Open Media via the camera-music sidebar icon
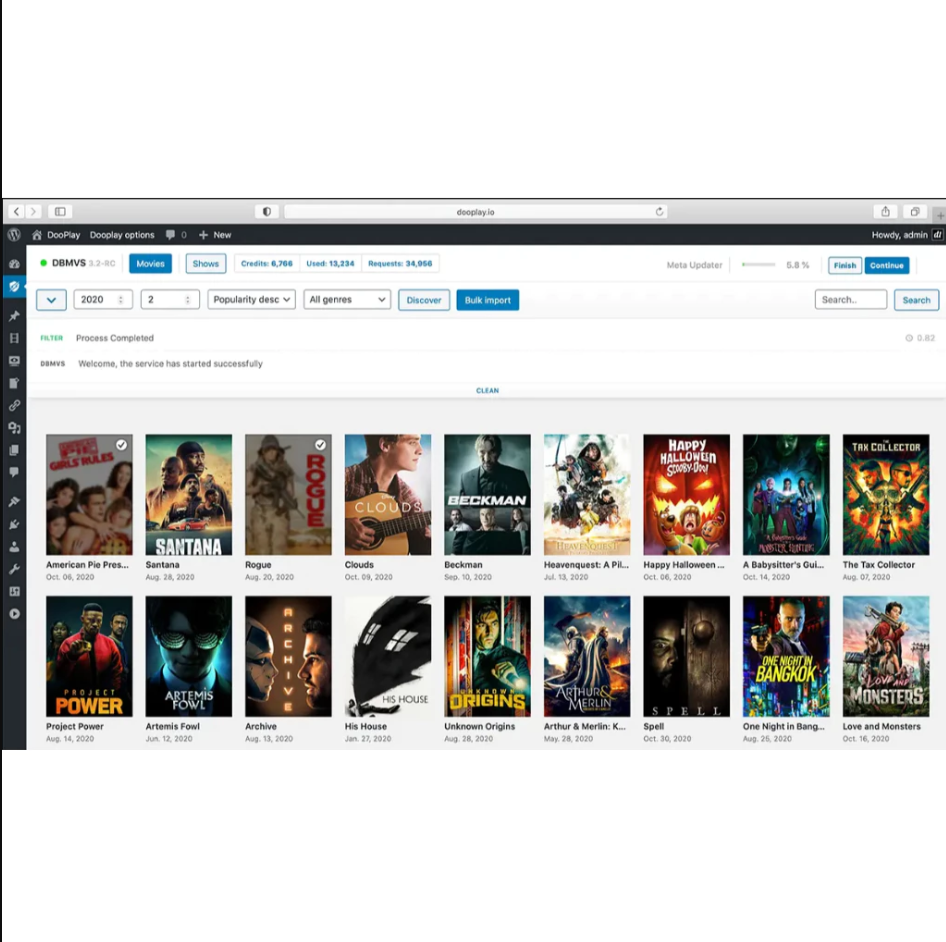Screen dimensions: 946x942 (14, 427)
